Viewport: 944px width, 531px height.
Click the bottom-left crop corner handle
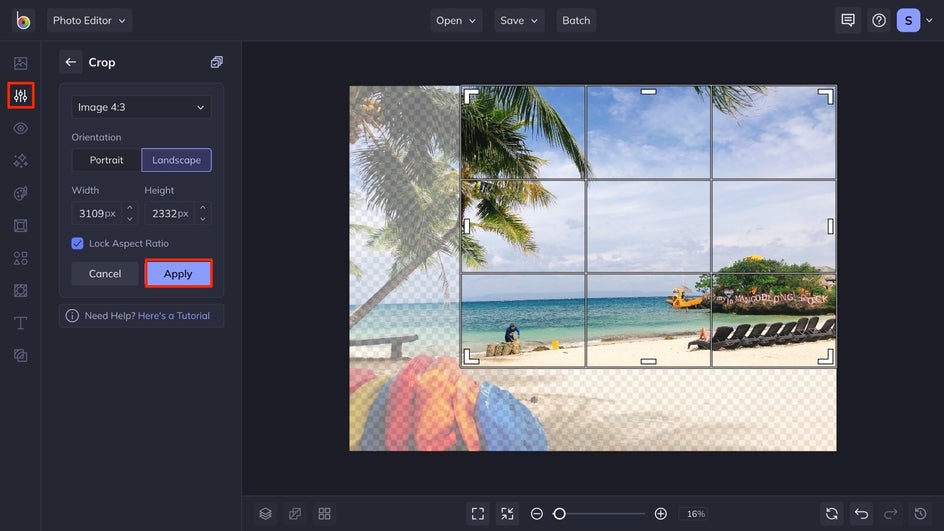471,357
